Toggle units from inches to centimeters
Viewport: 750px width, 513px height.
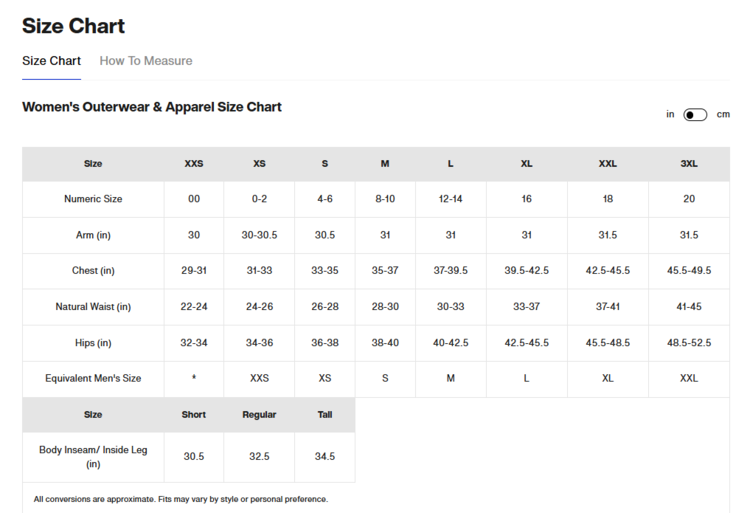click(695, 115)
